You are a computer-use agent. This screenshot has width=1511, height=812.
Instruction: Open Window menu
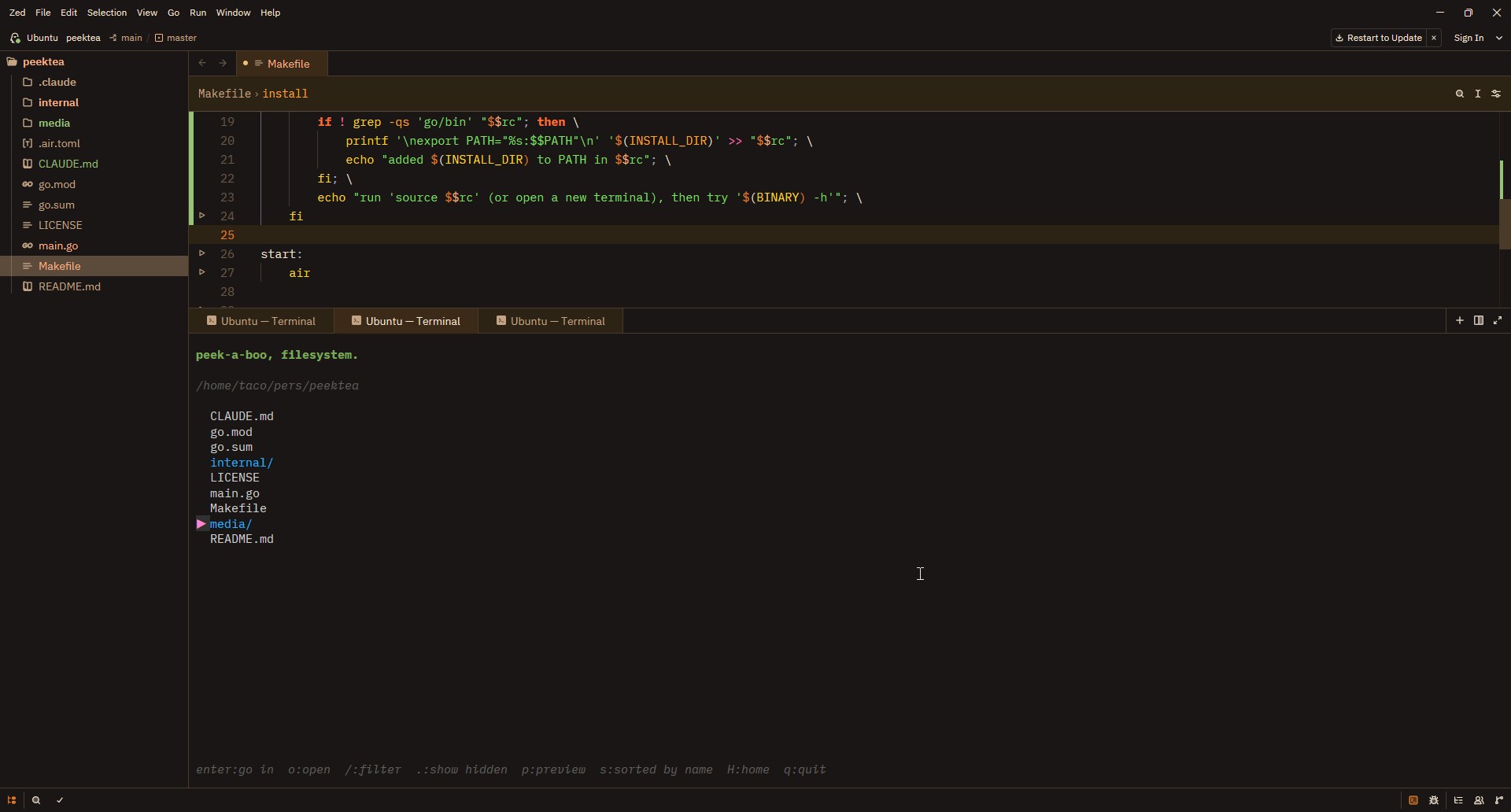pyautogui.click(x=234, y=13)
